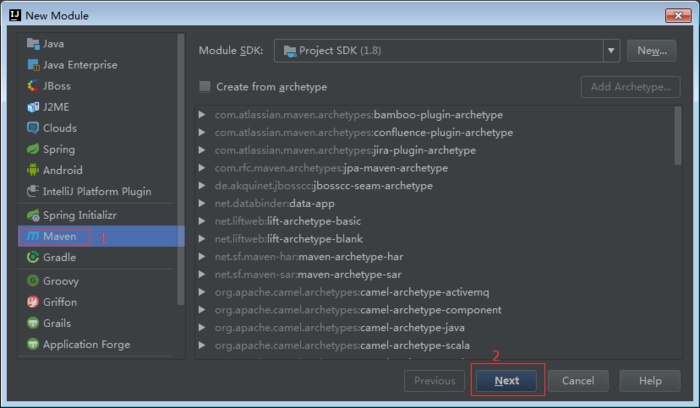Select the J2ME module type icon

(x=33, y=107)
